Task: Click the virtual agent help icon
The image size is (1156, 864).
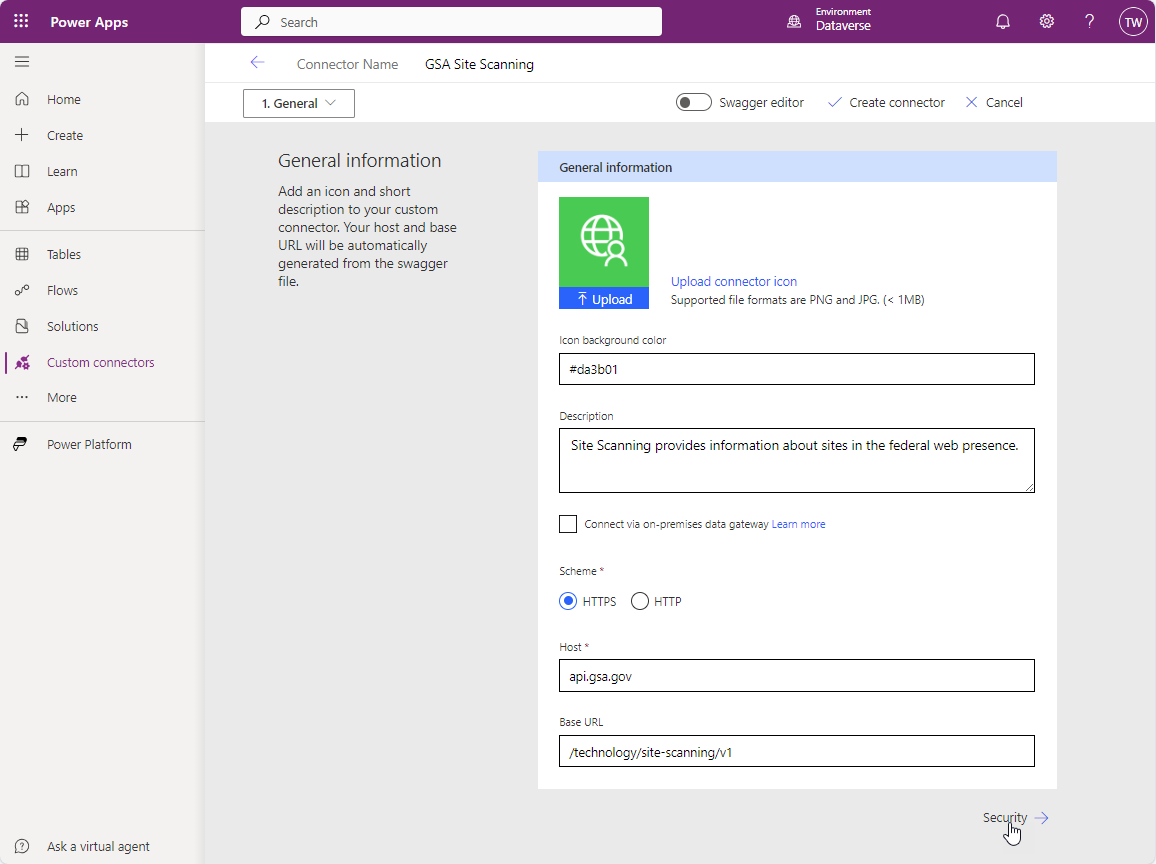Action: coord(22,846)
